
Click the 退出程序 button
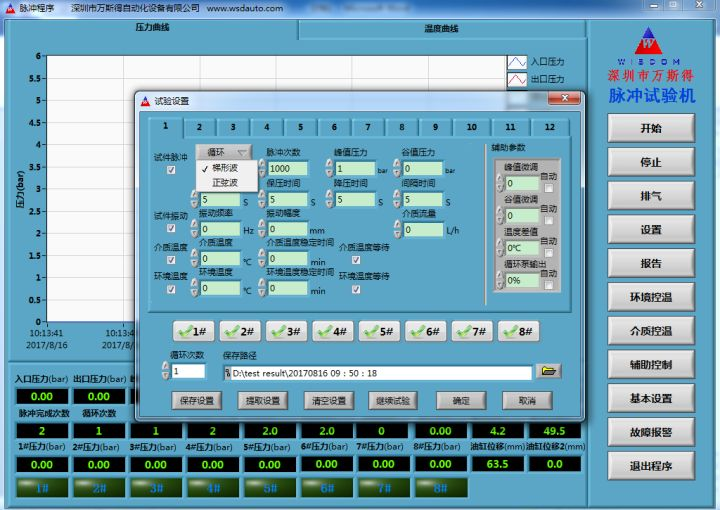pos(651,466)
